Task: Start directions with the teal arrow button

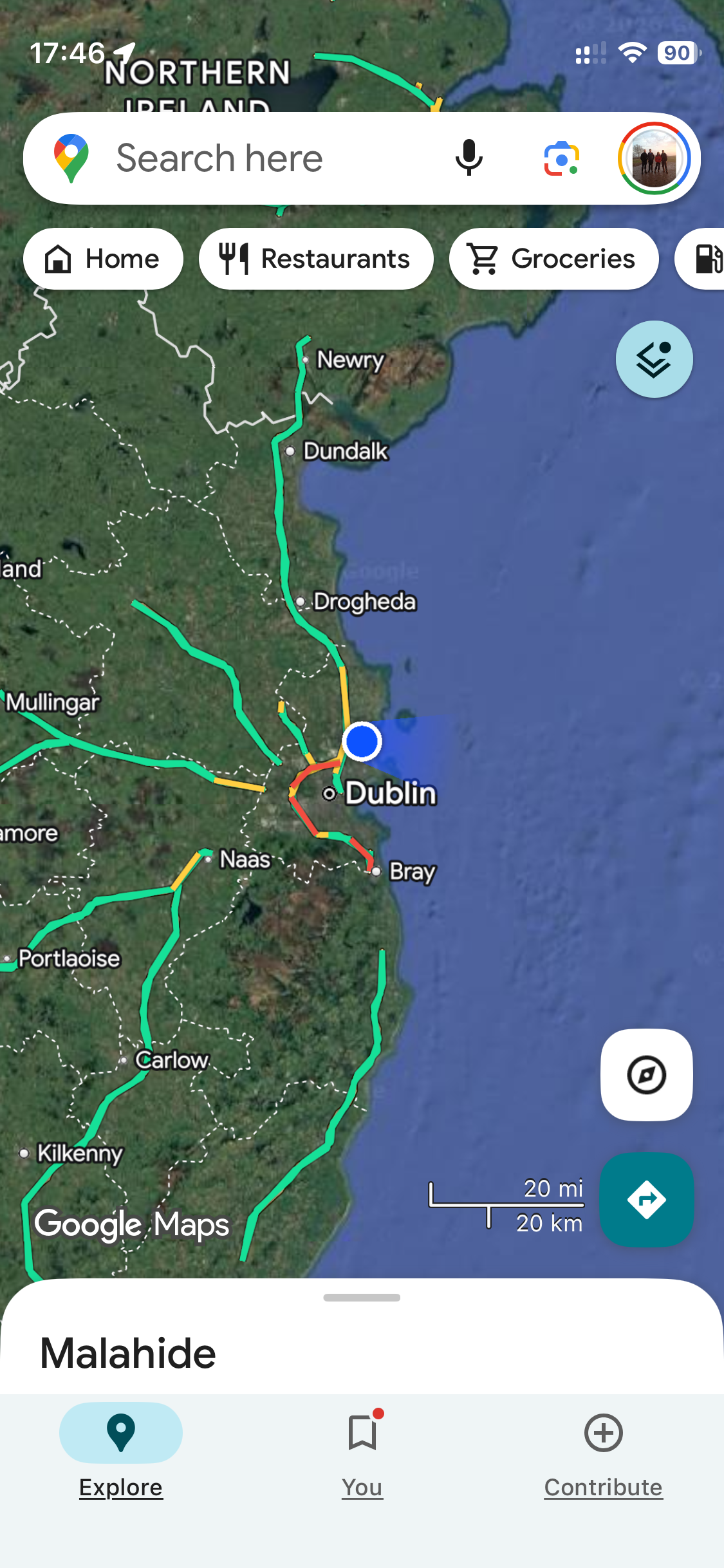Action: click(646, 1199)
